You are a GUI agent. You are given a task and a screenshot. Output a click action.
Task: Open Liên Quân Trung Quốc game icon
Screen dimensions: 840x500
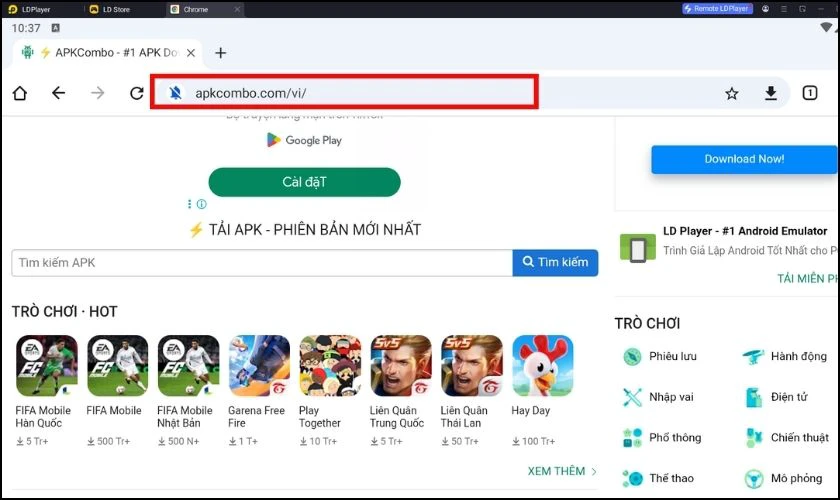401,366
